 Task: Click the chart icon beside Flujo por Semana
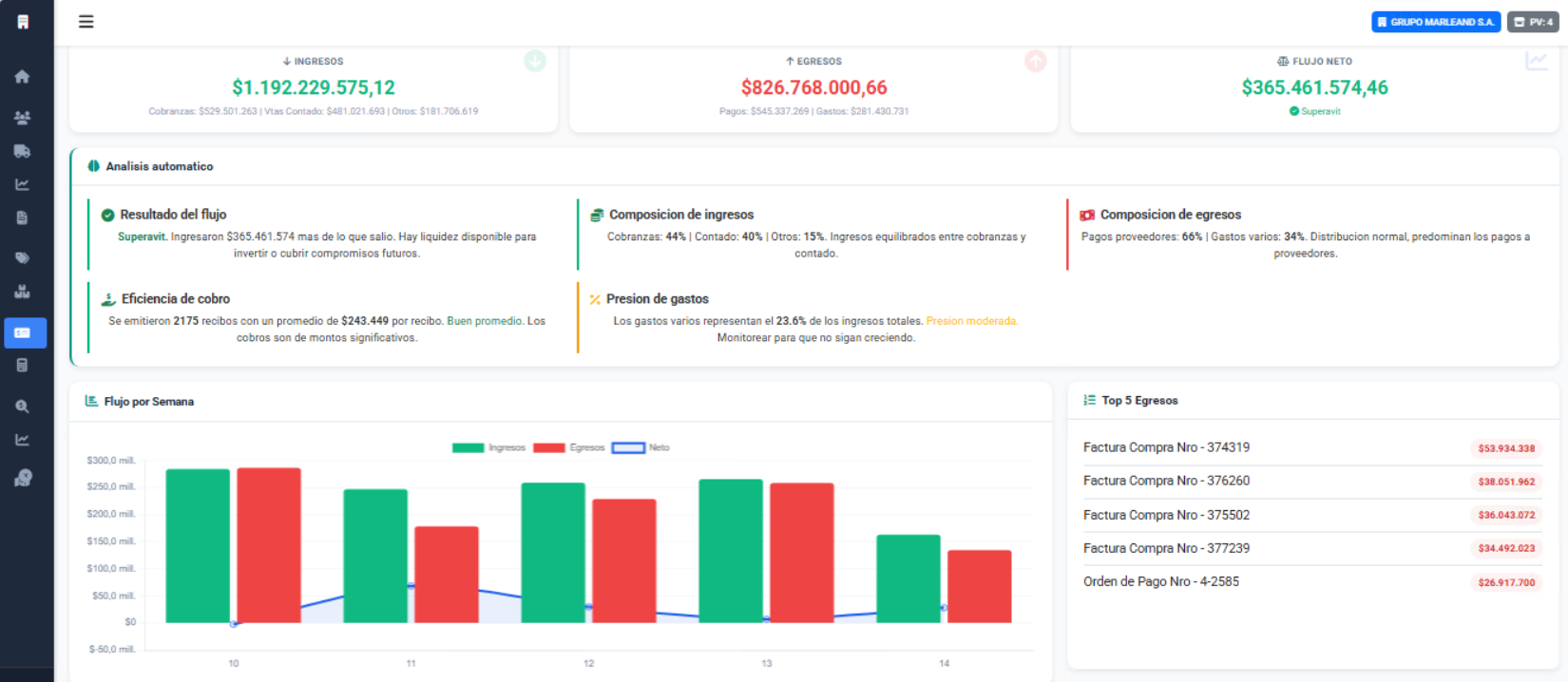pos(91,401)
